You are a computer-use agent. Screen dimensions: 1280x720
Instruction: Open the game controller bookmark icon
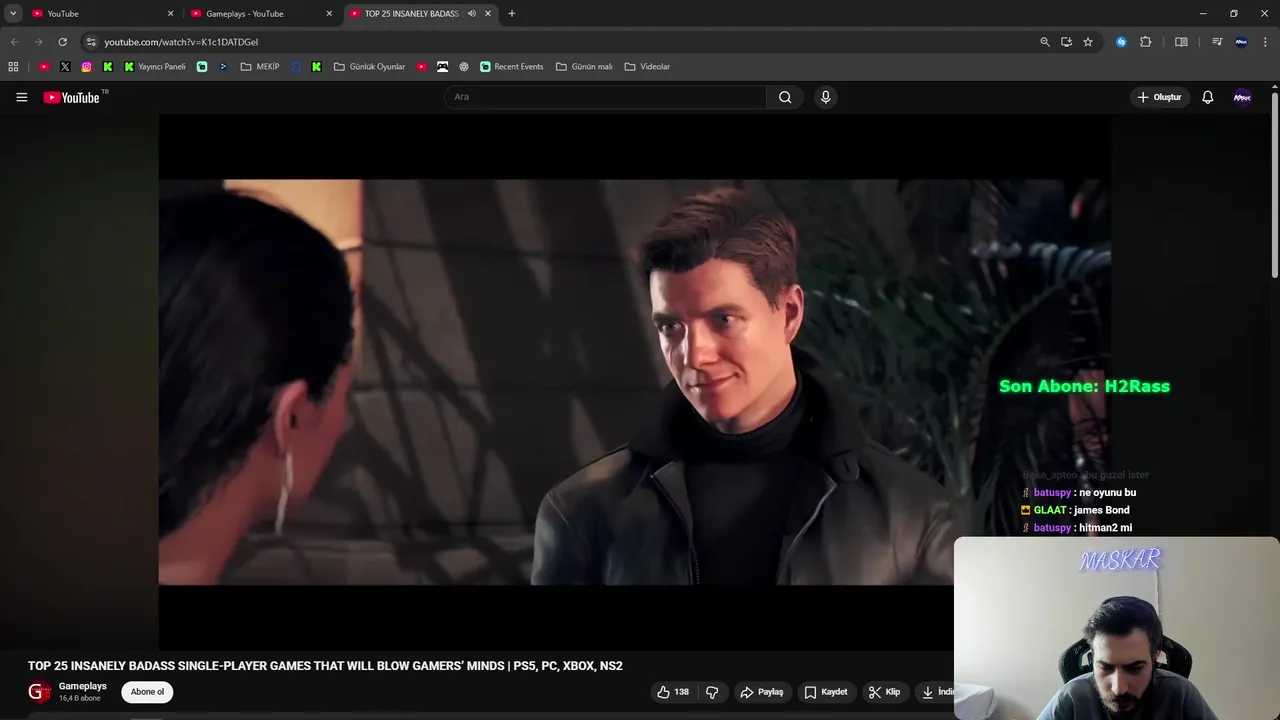point(442,67)
